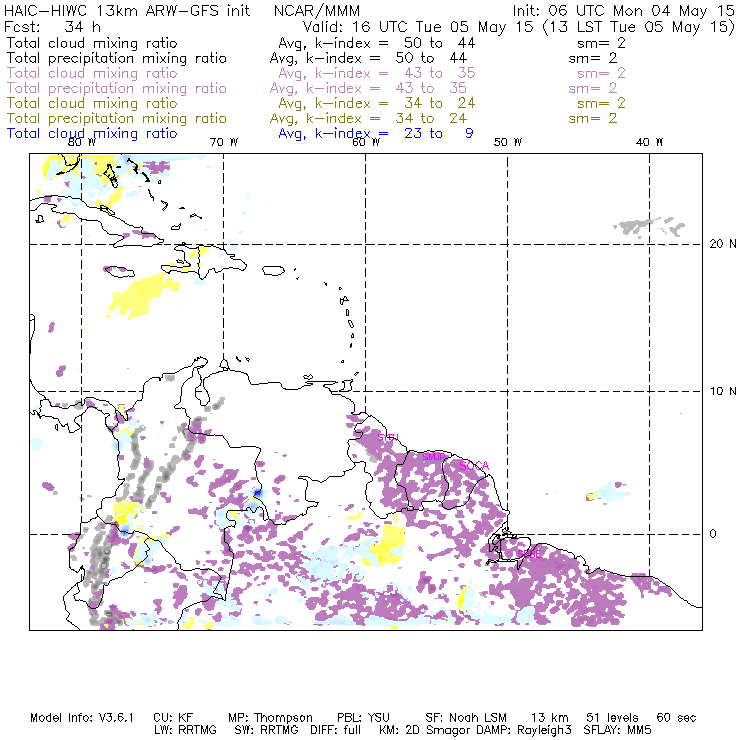
Task: Click blue 'Total cloud mixing ratio' legend entry
Action: tap(92, 134)
